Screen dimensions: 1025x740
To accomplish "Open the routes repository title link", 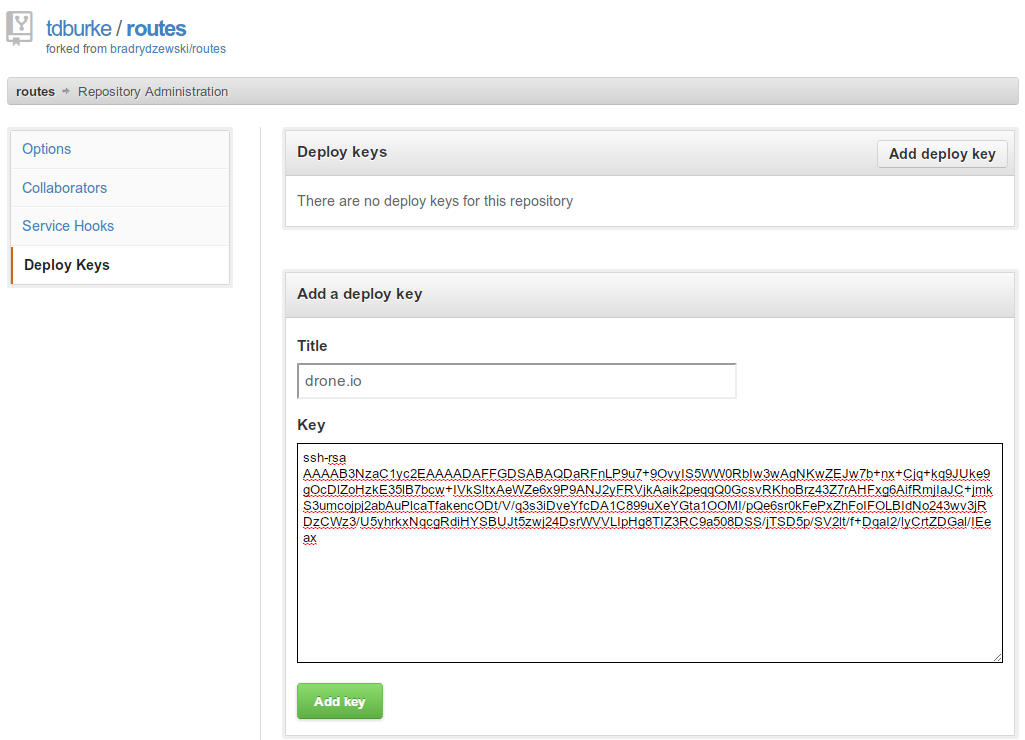I will [156, 29].
